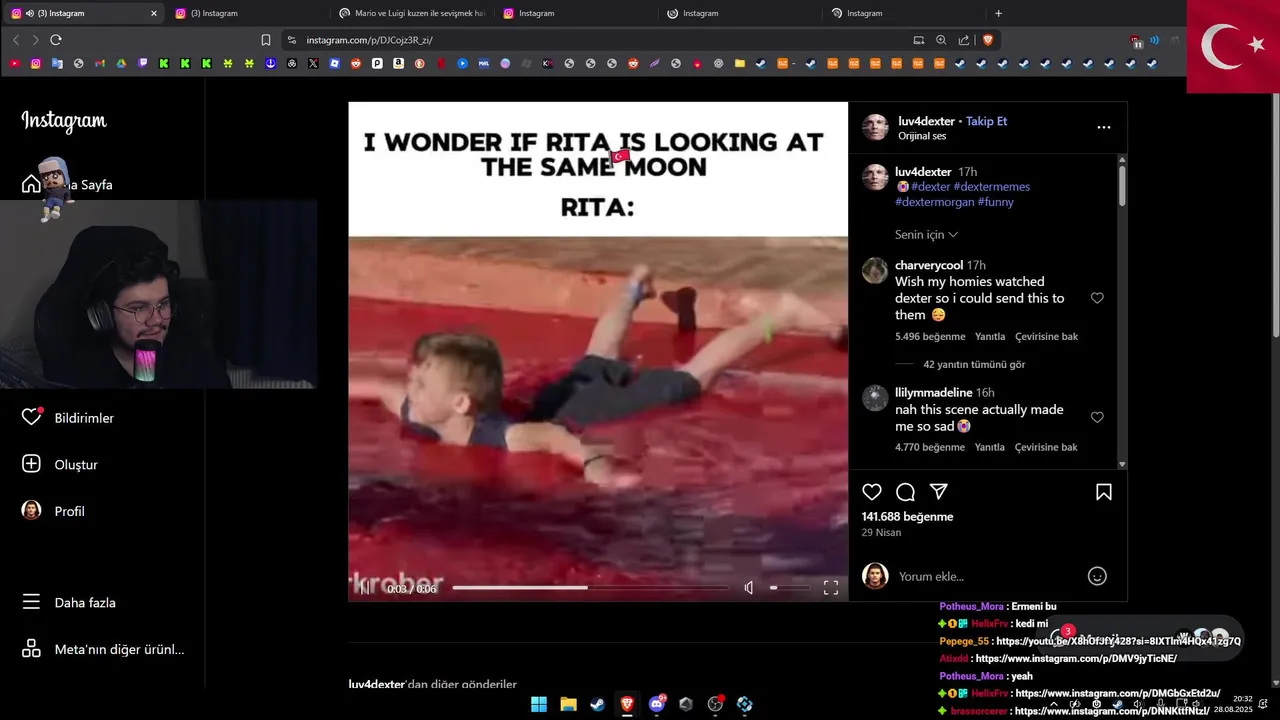Like llilymmadeline's comment
The width and height of the screenshot is (1280, 720).
(1097, 417)
